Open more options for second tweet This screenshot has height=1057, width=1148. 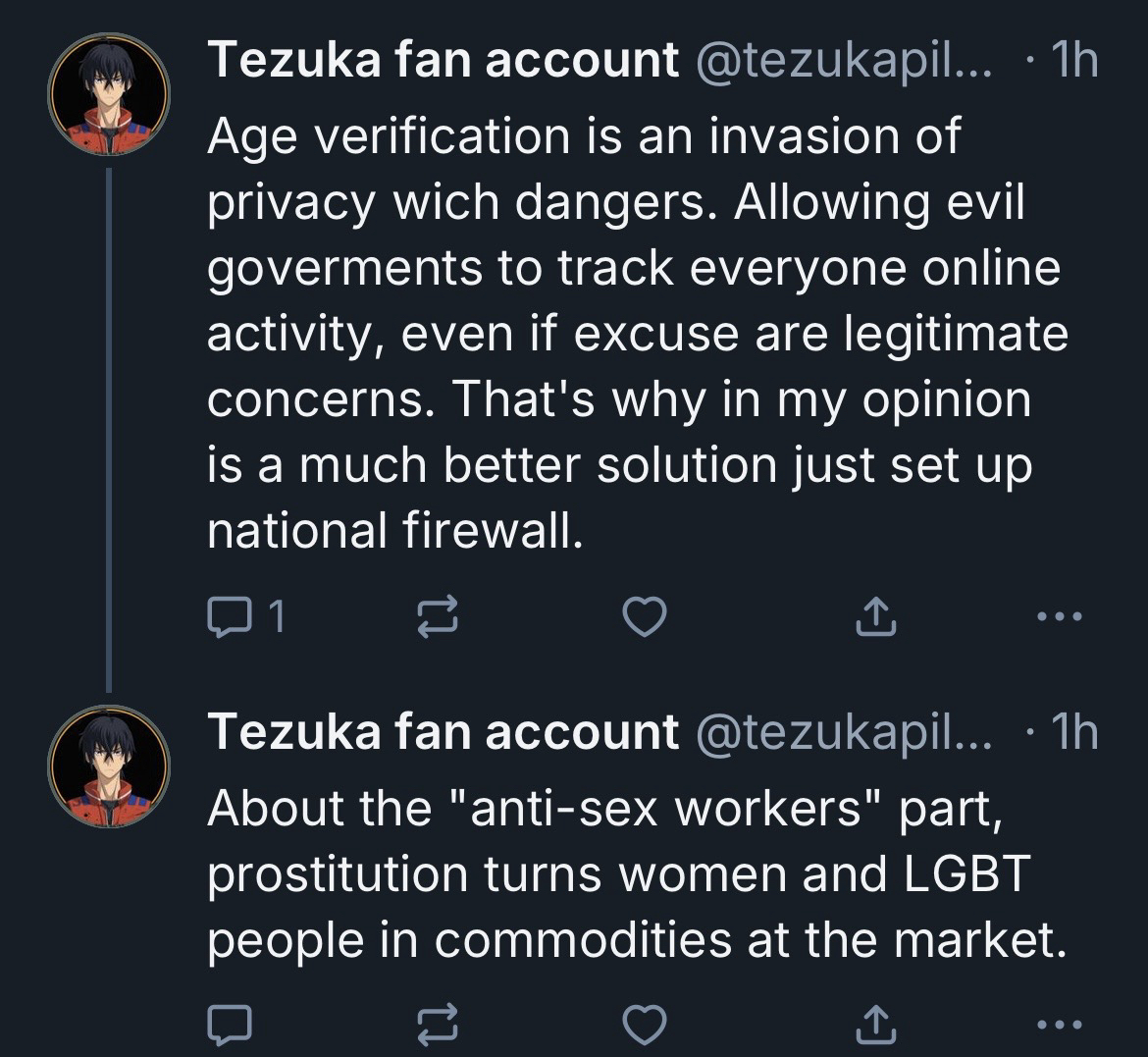click(x=1061, y=1025)
